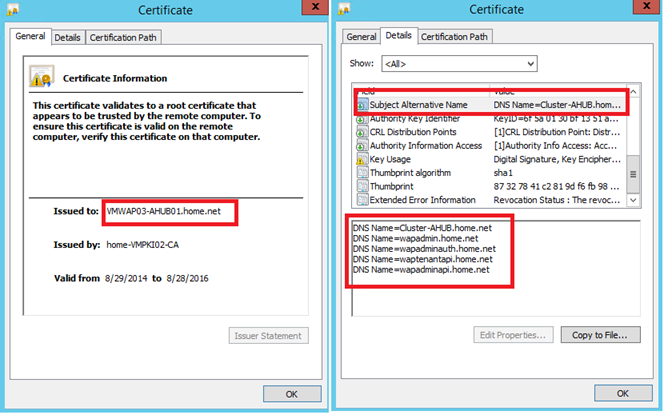Click the sha1 thumbprint algorithm value
This screenshot has width=664, height=415.
click(x=503, y=173)
